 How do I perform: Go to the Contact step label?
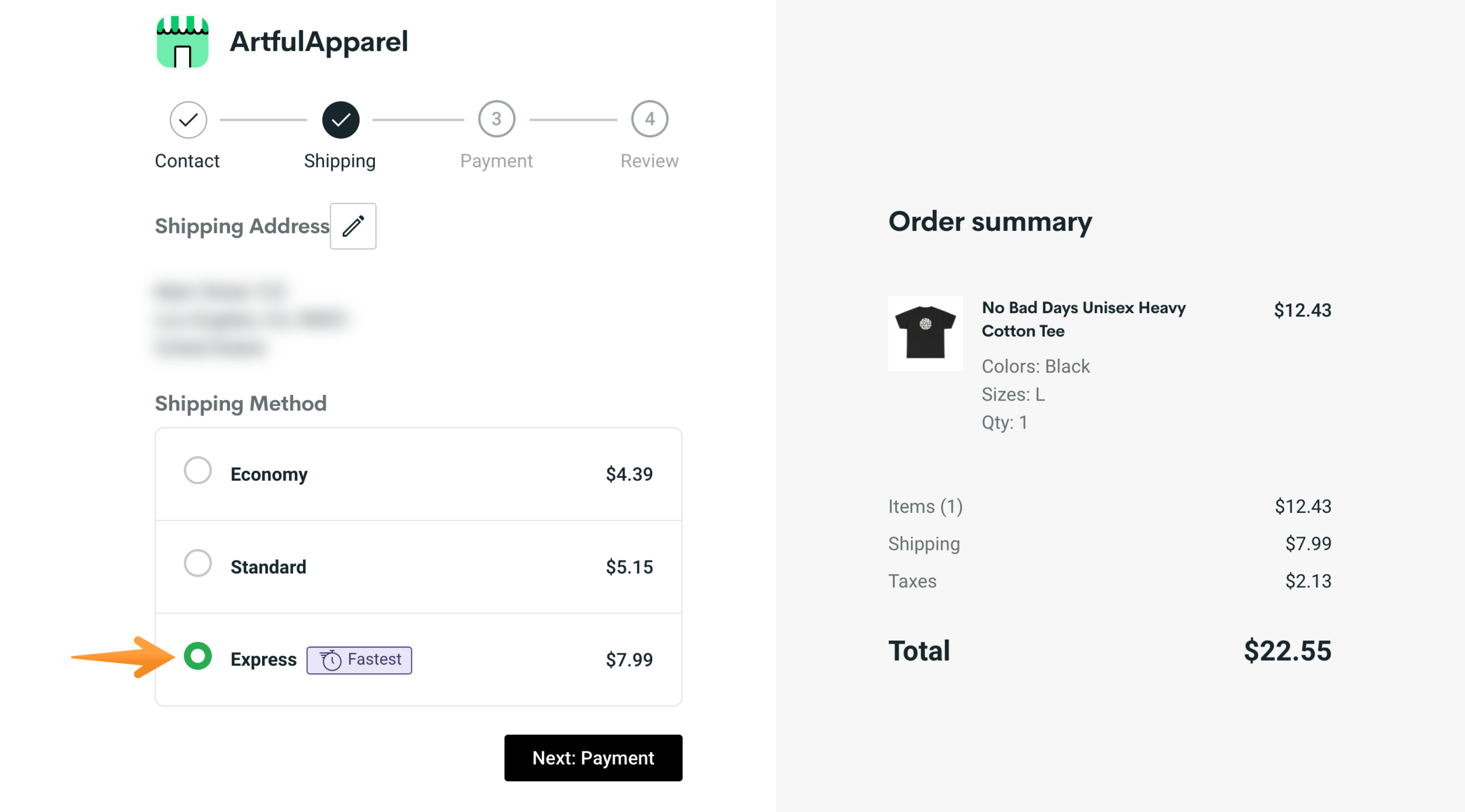coord(187,161)
